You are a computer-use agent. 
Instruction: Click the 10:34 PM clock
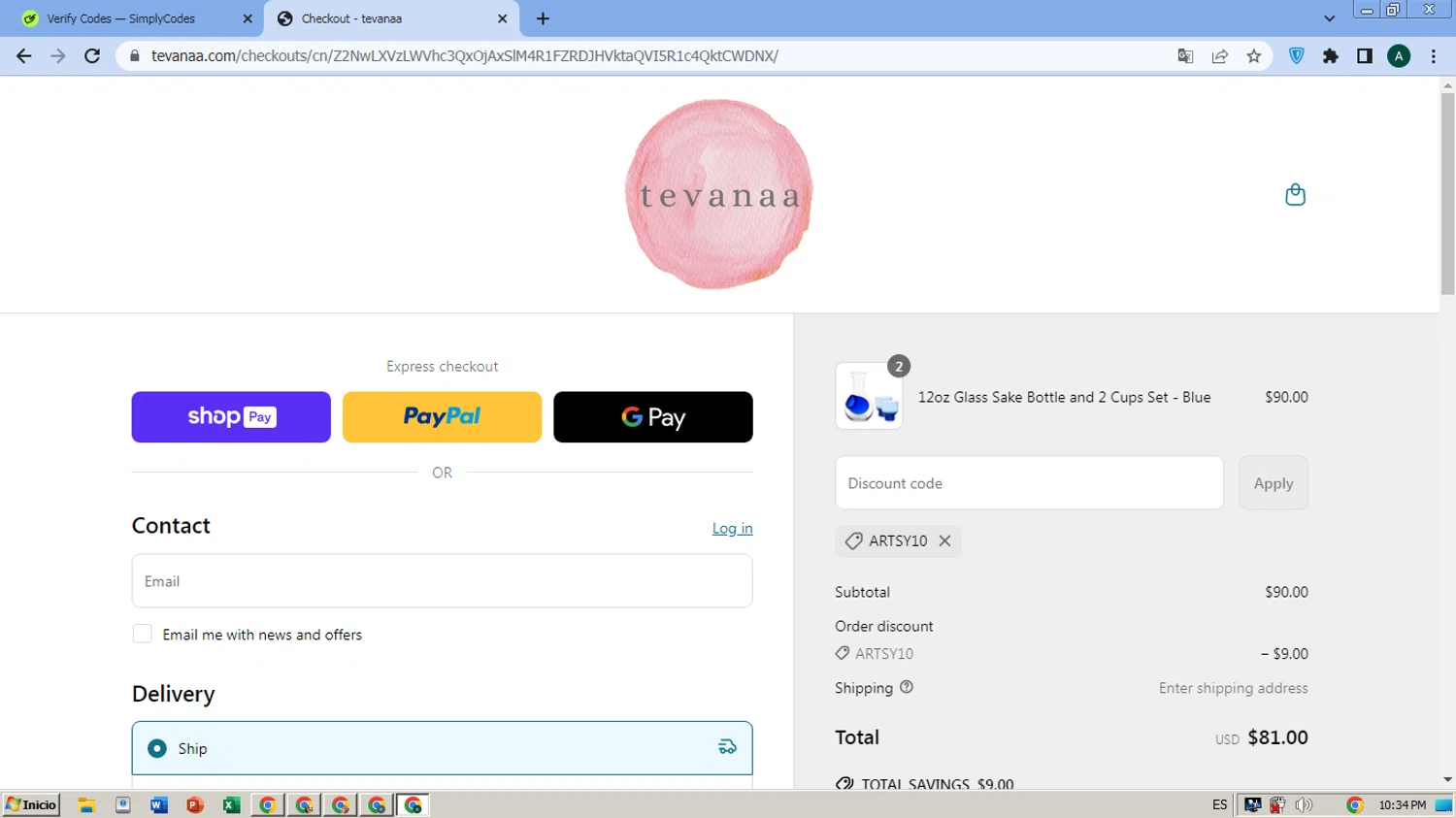1402,805
